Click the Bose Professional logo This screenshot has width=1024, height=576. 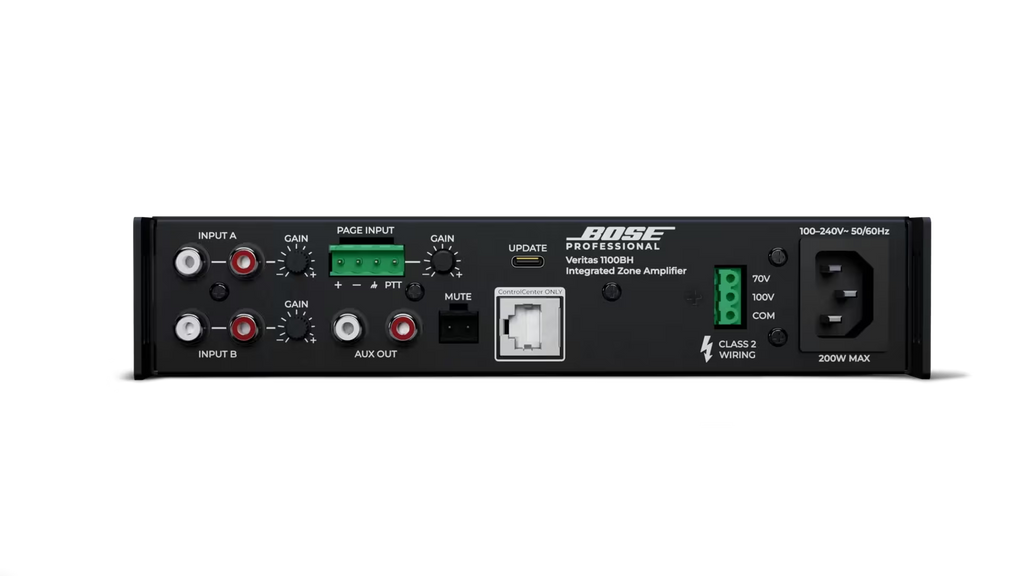pyautogui.click(x=620, y=238)
